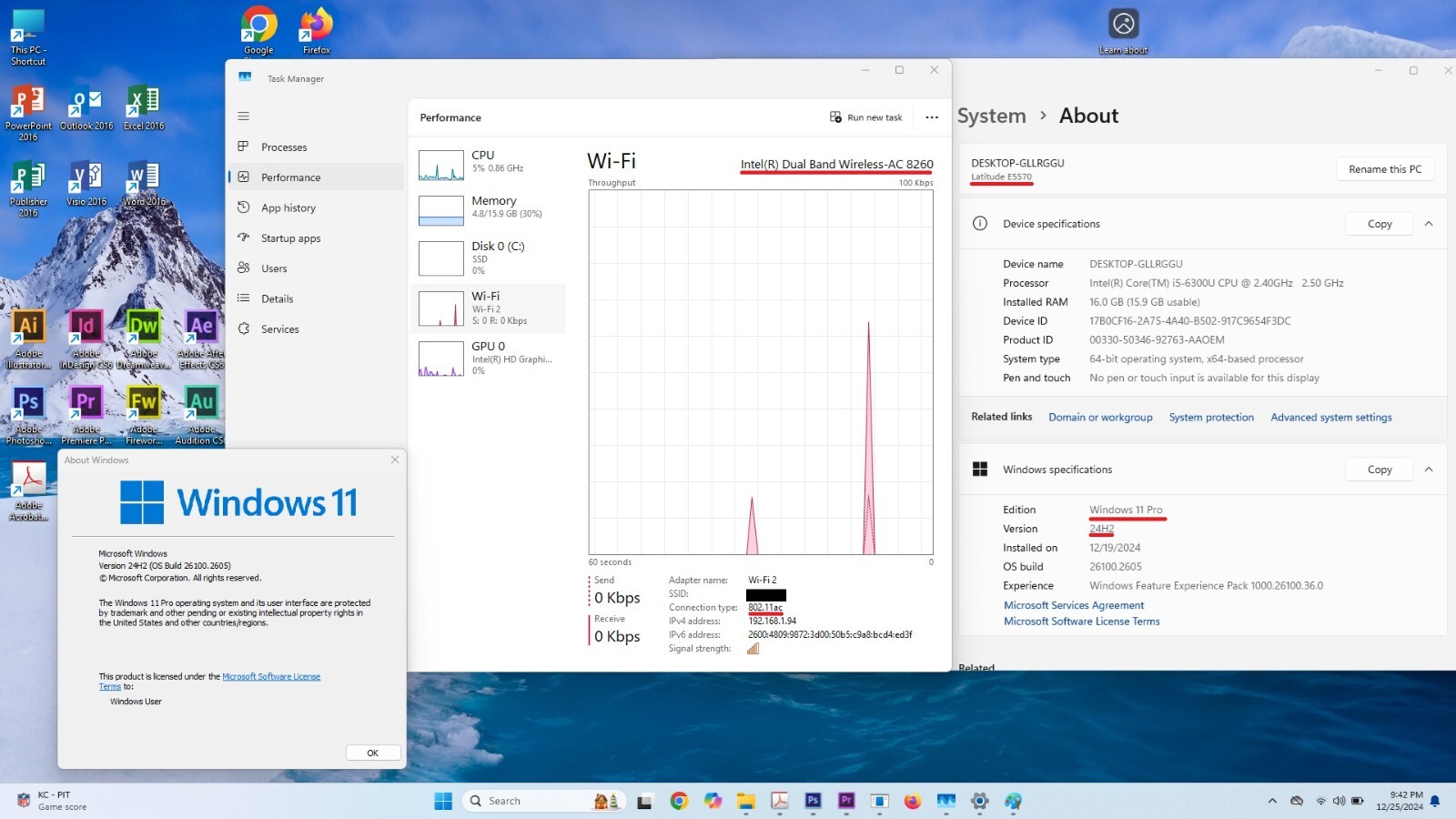Viewport: 1456px width, 819px height.
Task: Select the Adobe Illustrator desktop icon
Action: pyautogui.click(x=28, y=340)
